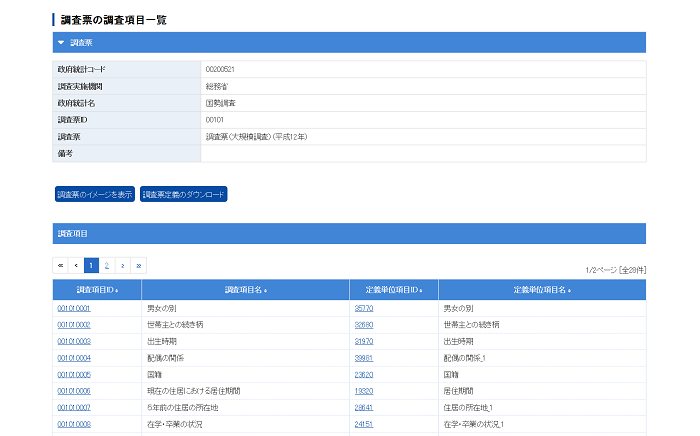700x436 pixels.
Task: Click 調査票のイメージを表示 button
Action: [x=95, y=194]
